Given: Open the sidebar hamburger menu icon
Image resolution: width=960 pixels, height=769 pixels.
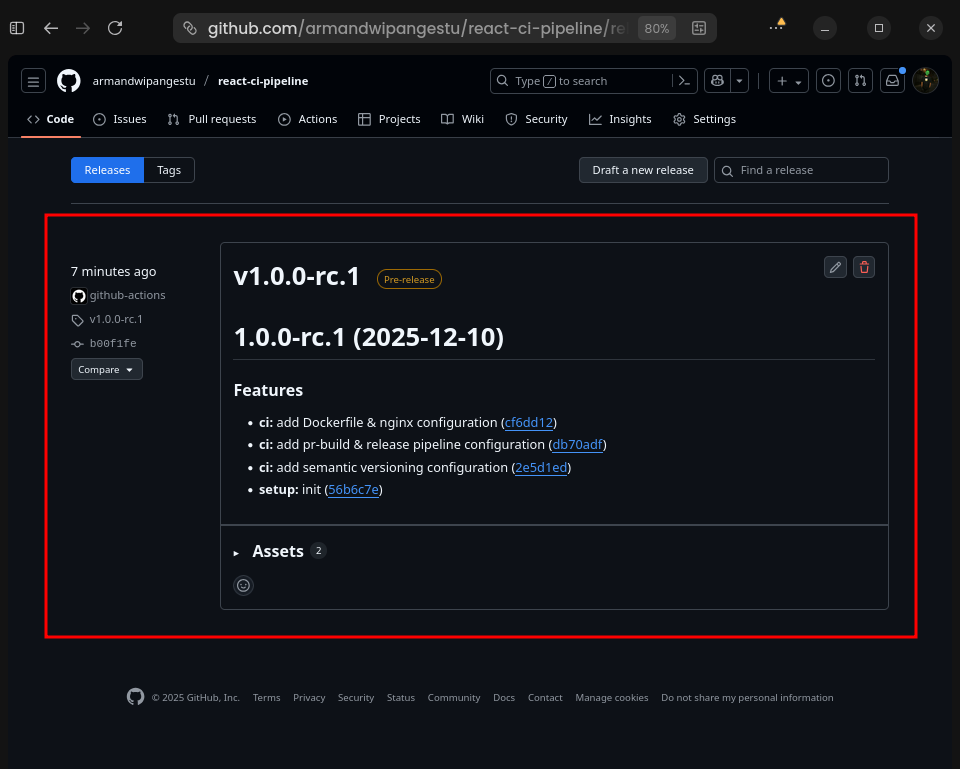Looking at the screenshot, I should click(33, 81).
